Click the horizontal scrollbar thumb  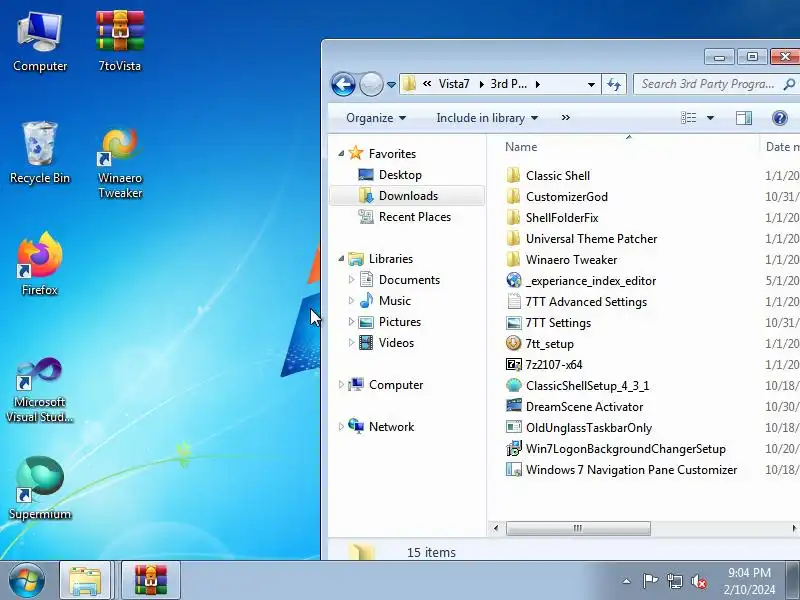578,529
